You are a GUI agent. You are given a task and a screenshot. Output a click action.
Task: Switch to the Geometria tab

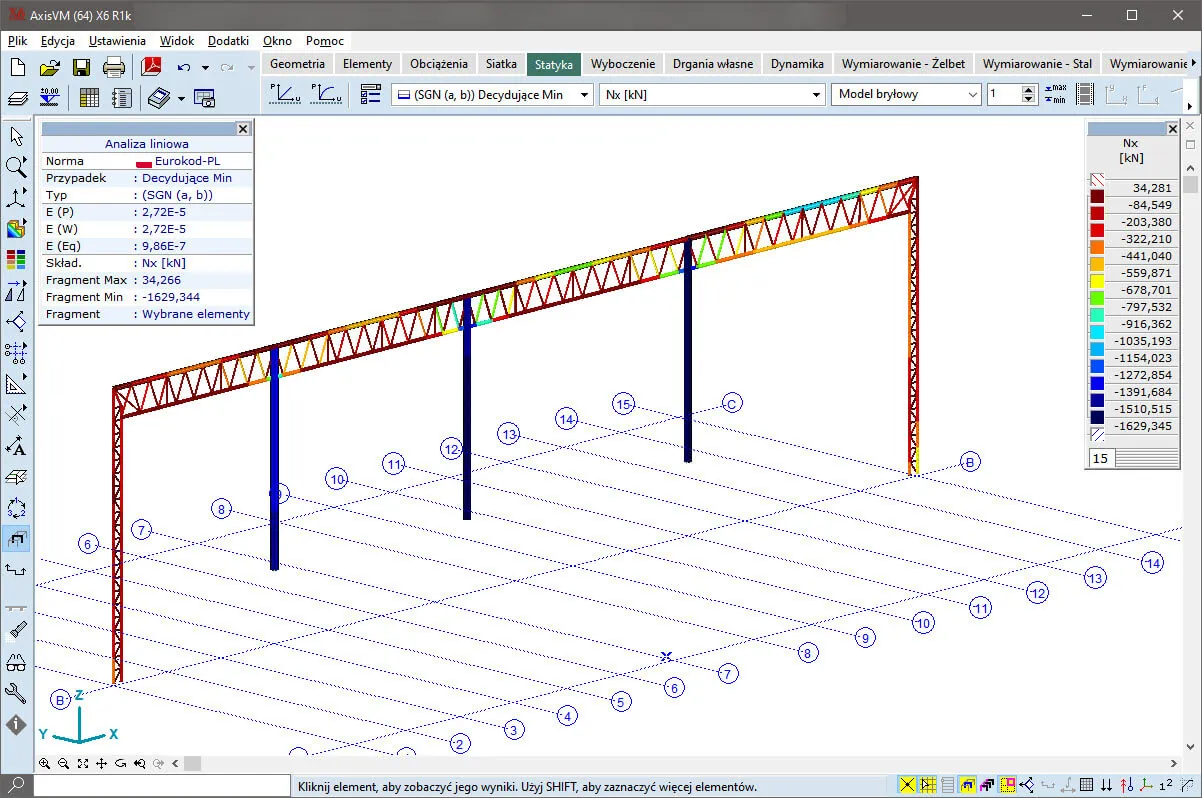coord(297,64)
